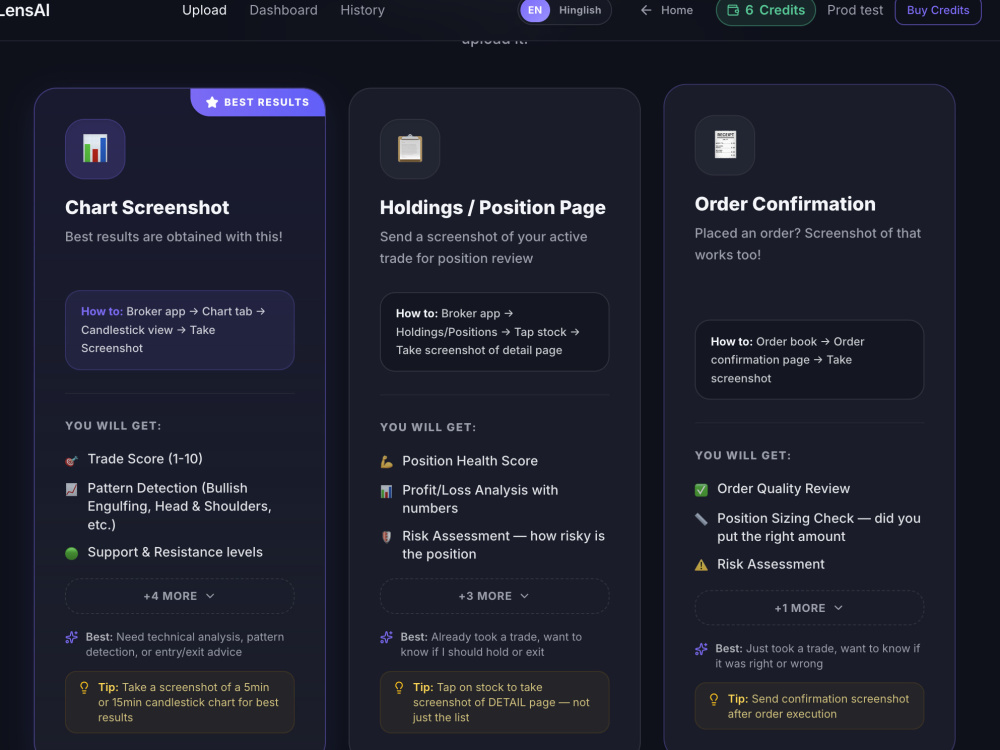
Task: Expand +4 MORE on Chart Screenshot card
Action: [179, 596]
